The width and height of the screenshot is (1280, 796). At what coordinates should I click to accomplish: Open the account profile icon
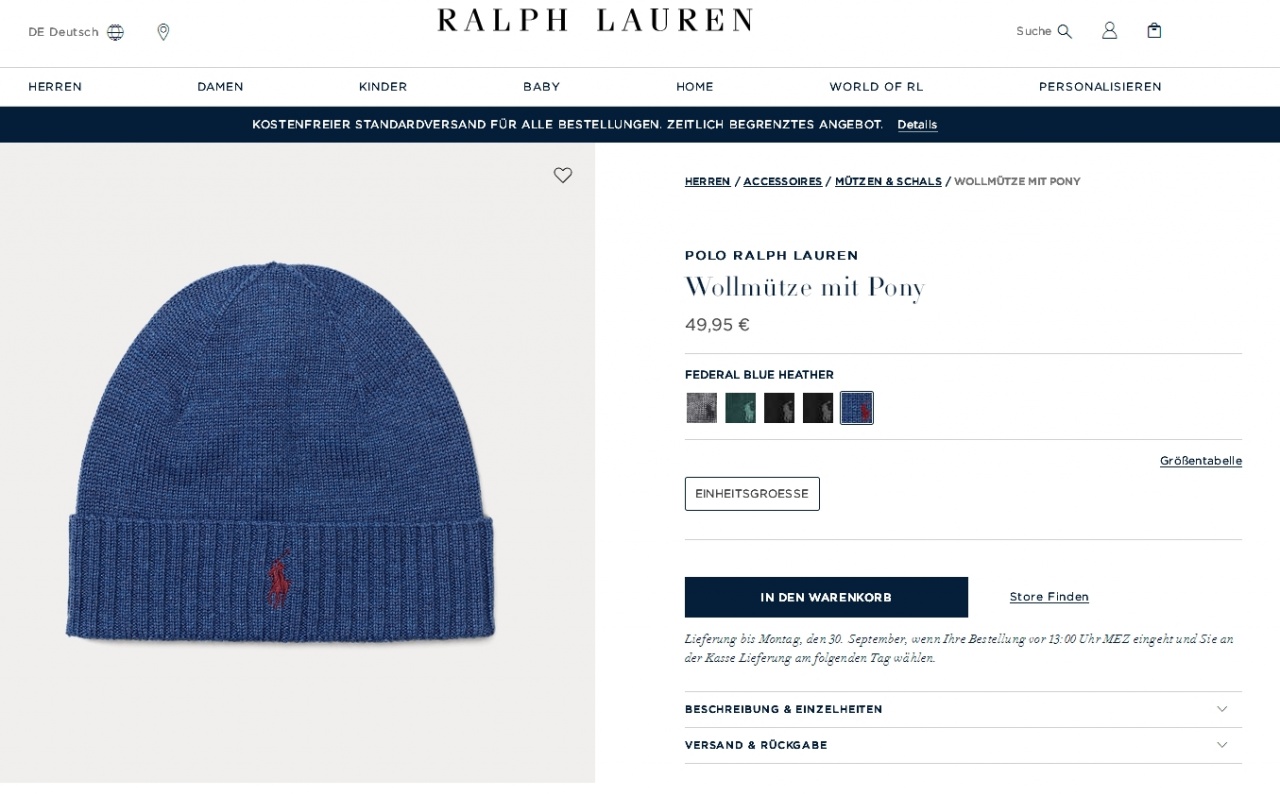(1109, 31)
